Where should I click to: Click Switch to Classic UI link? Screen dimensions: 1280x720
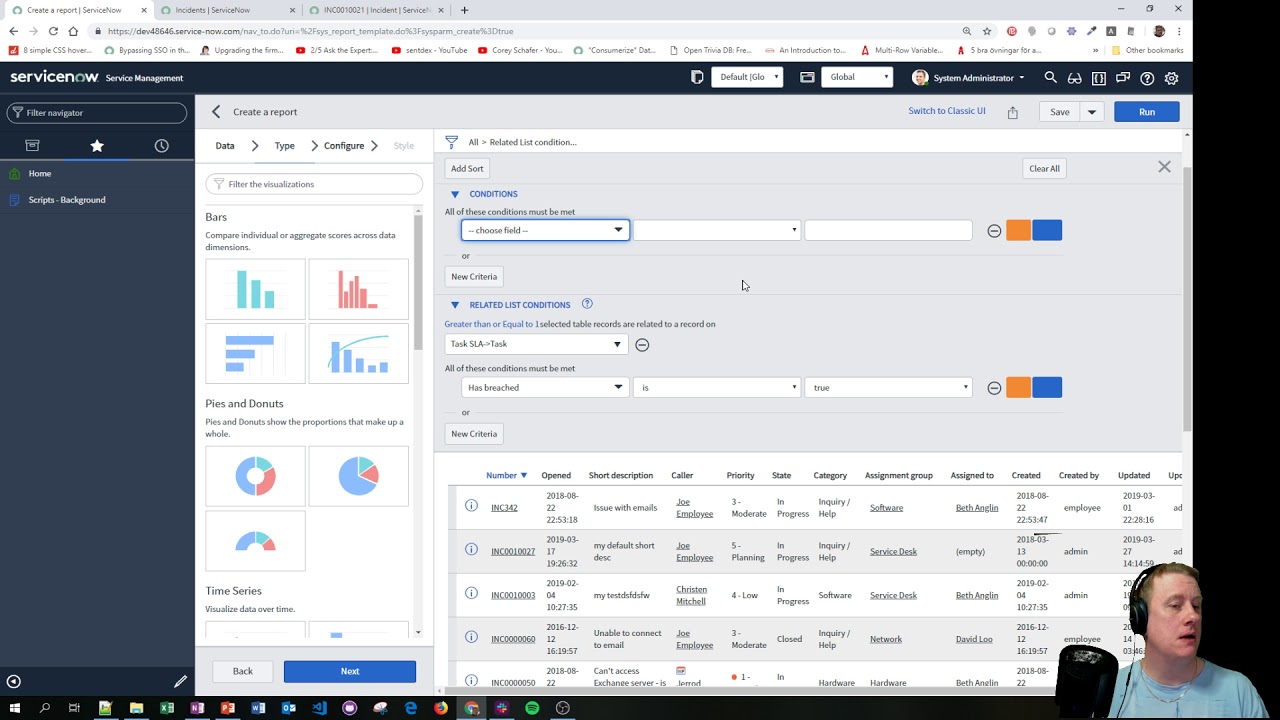coord(947,111)
